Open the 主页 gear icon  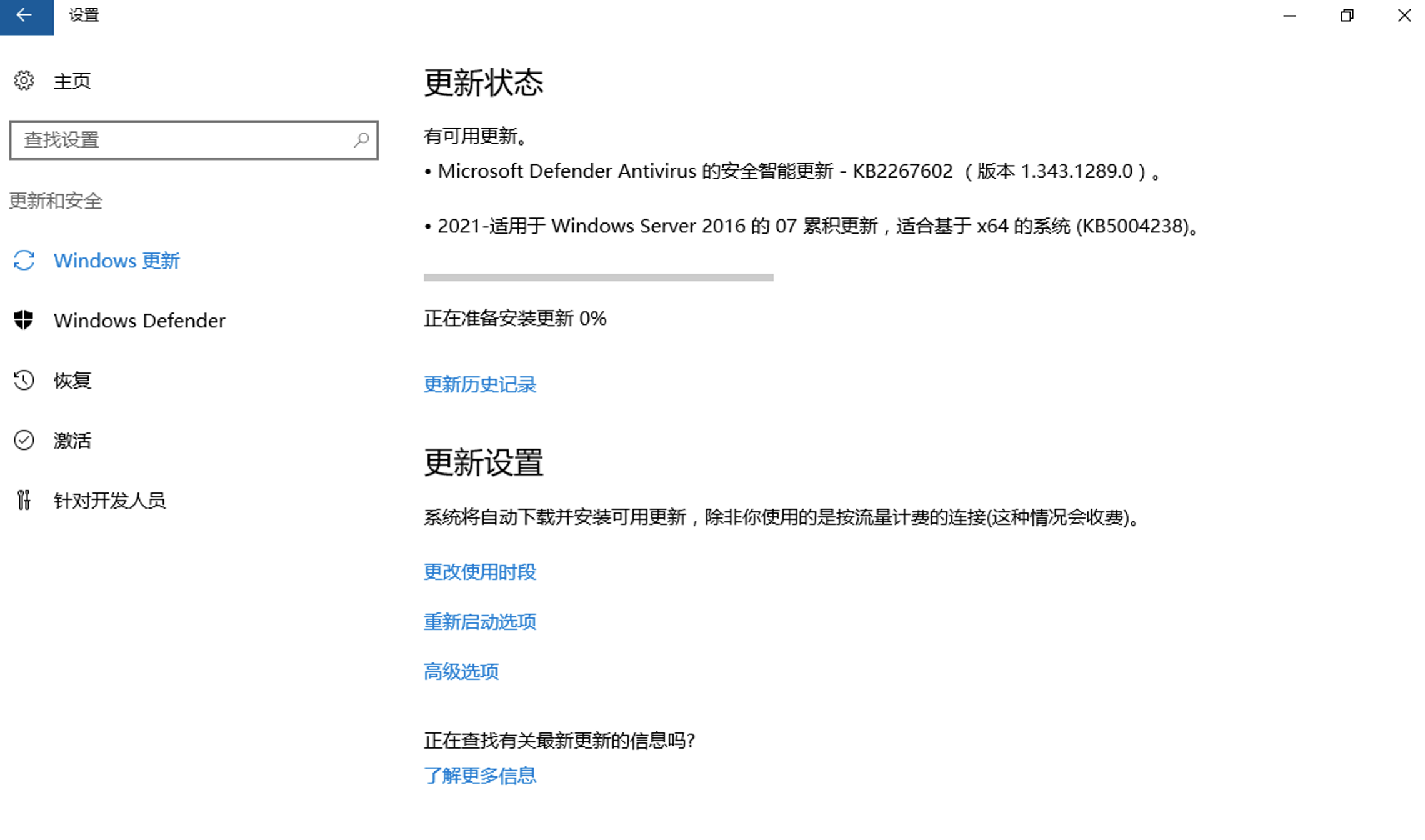(24, 81)
